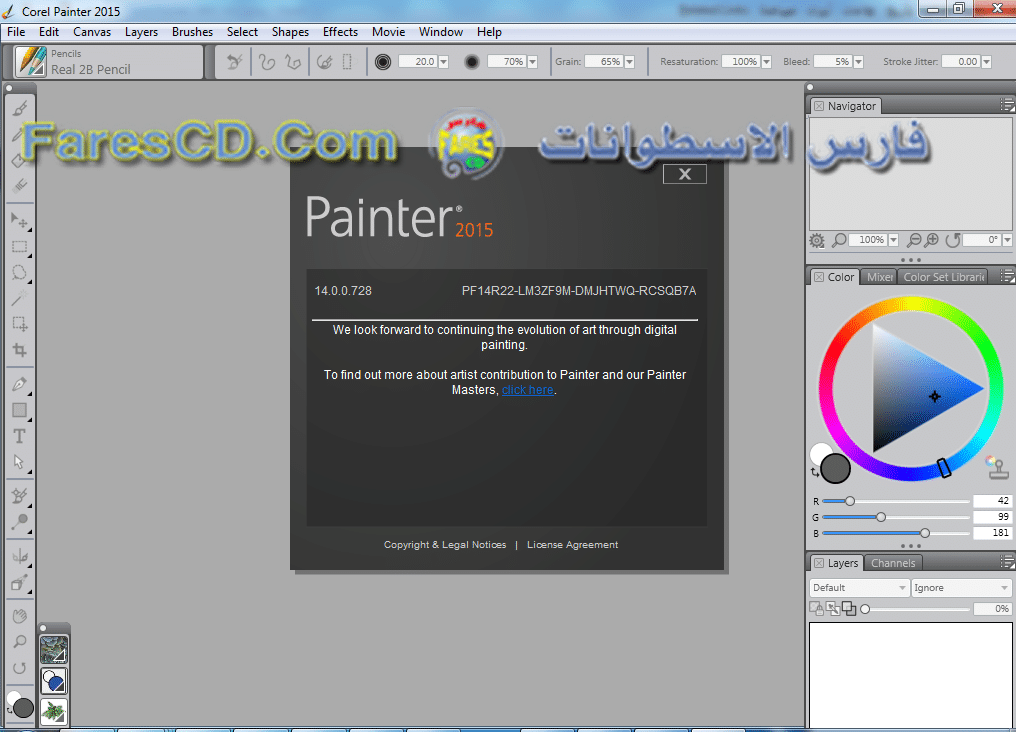Select the Paint Bucket tool
The width and height of the screenshot is (1016, 732).
pos(19,160)
